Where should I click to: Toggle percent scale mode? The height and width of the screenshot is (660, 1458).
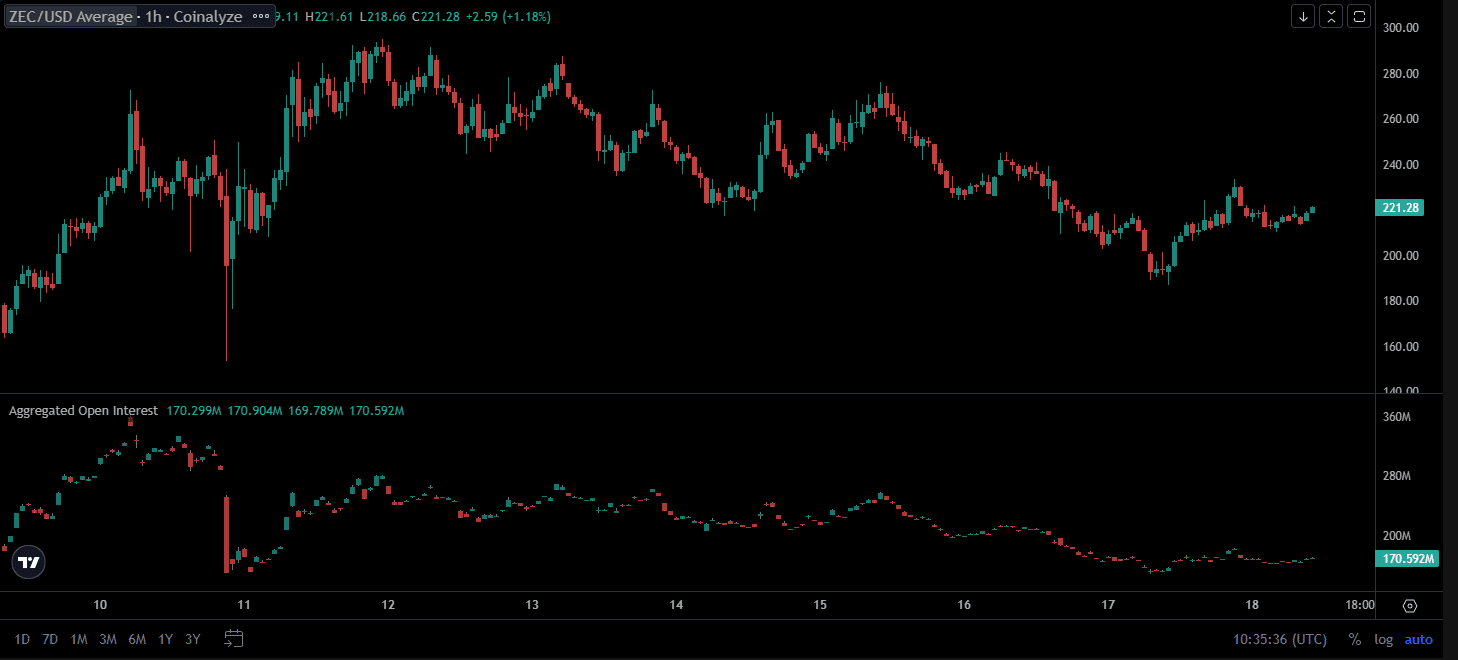click(x=1355, y=640)
